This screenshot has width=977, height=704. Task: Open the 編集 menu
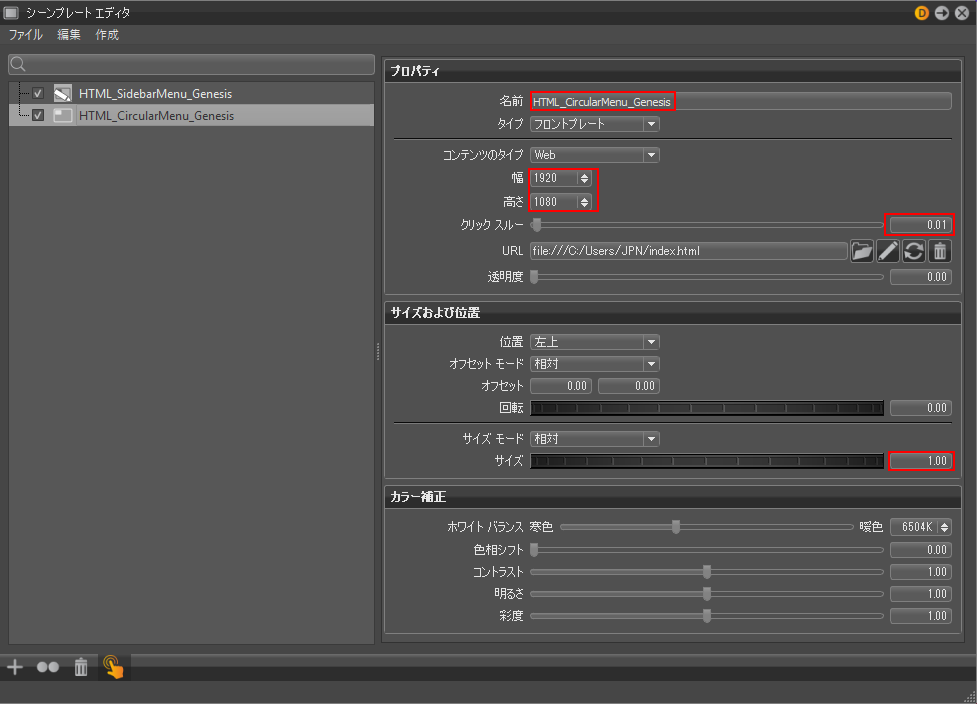69,35
